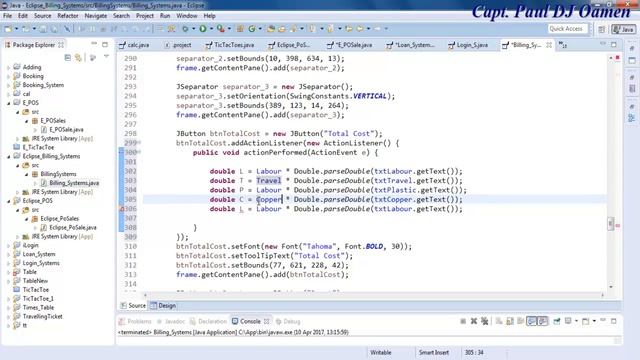Click the New Java Package icon

[x=240, y=29]
